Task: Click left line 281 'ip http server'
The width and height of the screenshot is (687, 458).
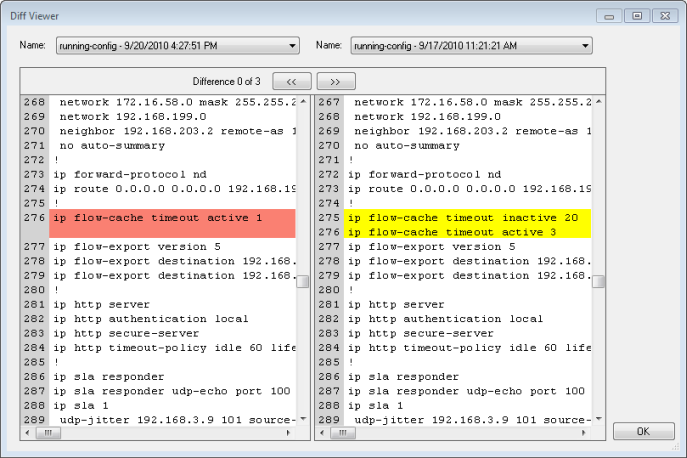Action: pos(102,305)
